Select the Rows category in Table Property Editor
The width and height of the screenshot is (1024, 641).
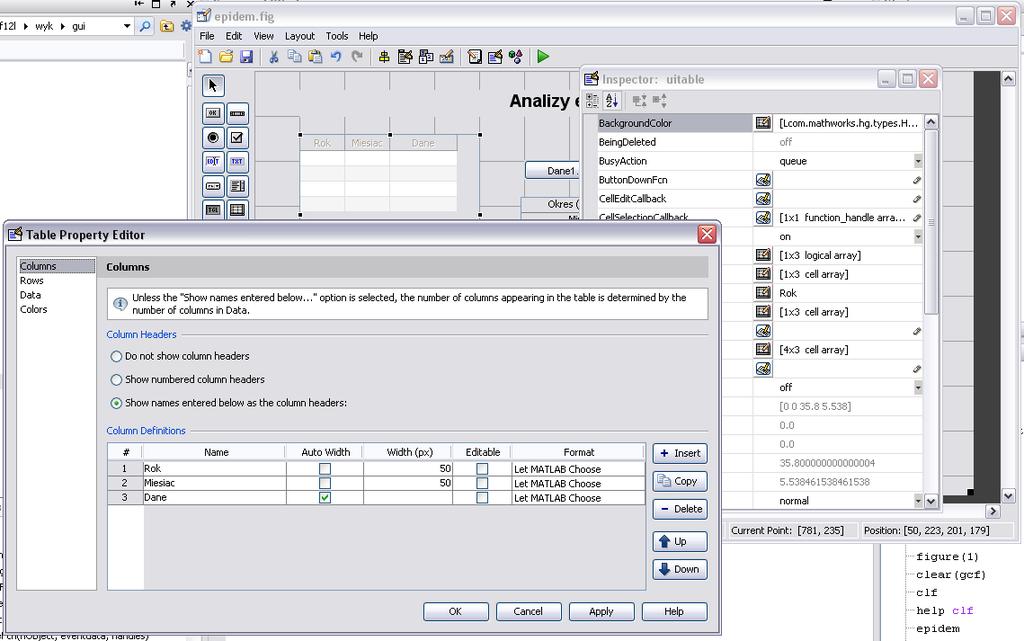tap(32, 281)
